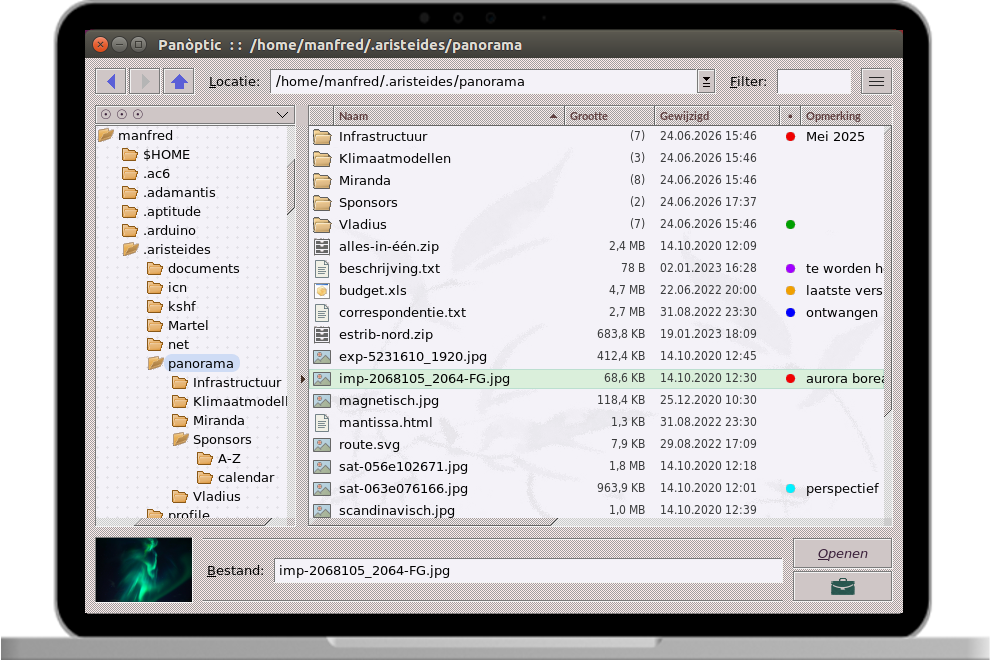Select file scandinavisch.jpg
Screen dimensions: 990x660
[596, 510]
